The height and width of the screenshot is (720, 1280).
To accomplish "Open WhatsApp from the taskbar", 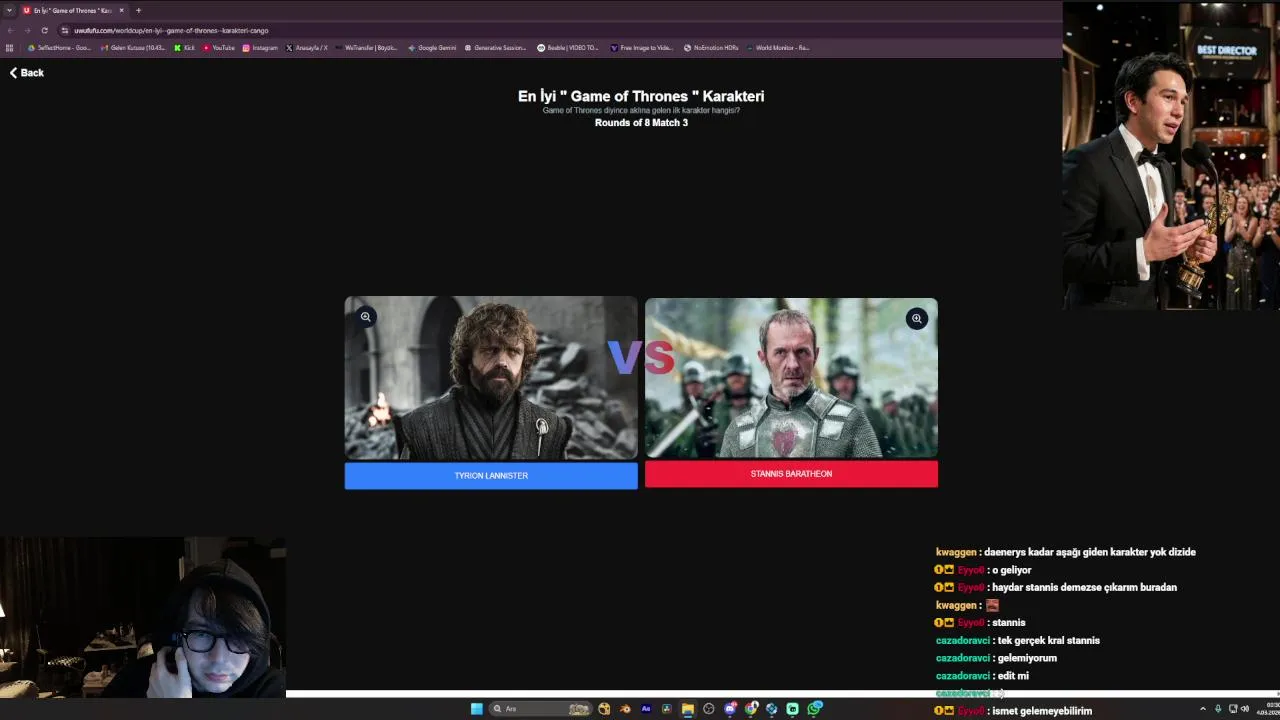I will (x=815, y=709).
